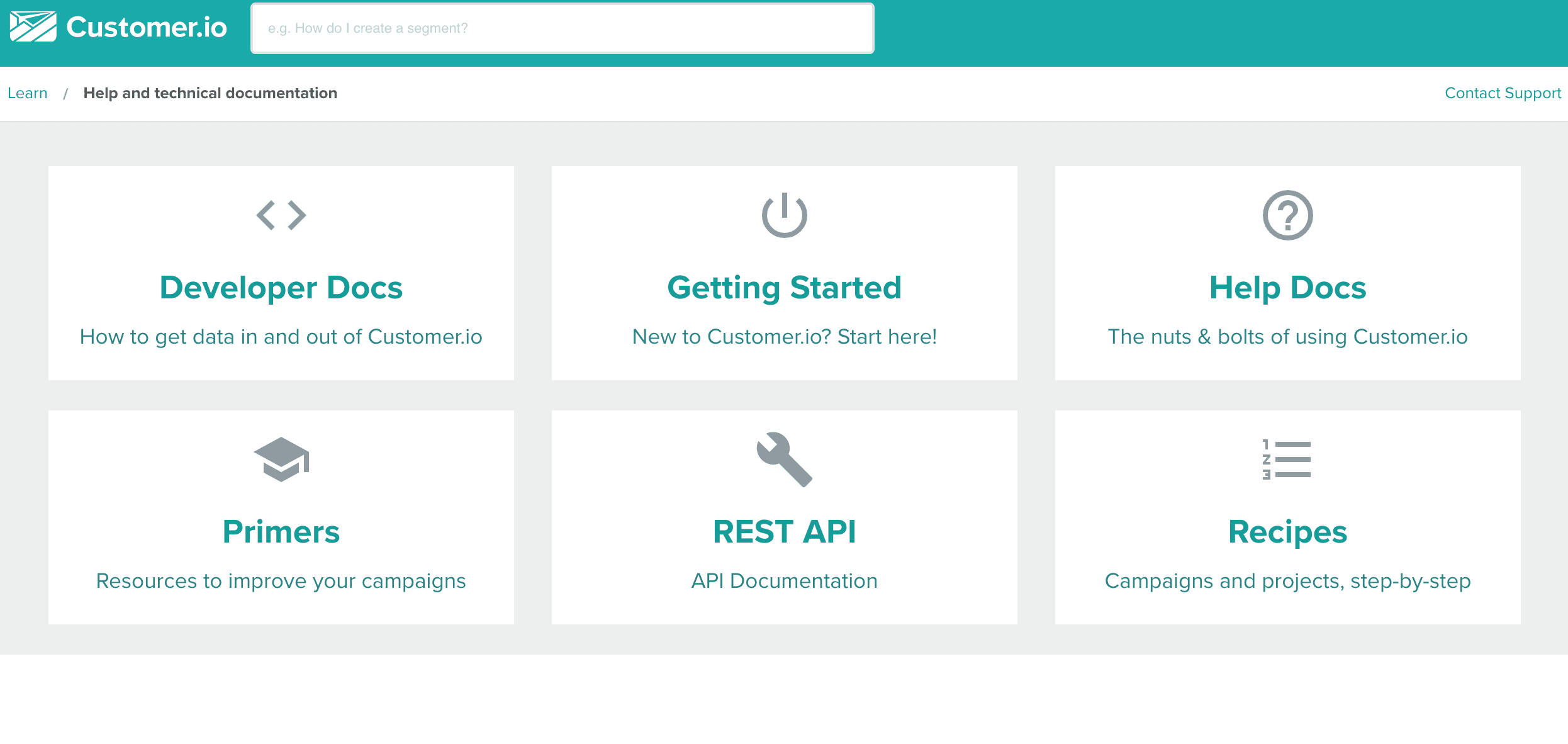Open Contact Support link

pyautogui.click(x=1503, y=93)
